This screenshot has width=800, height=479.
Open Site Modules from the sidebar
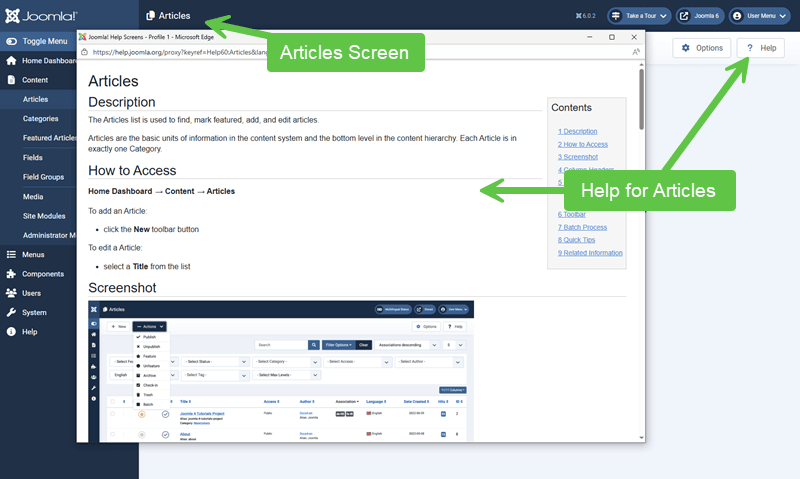pos(44,216)
